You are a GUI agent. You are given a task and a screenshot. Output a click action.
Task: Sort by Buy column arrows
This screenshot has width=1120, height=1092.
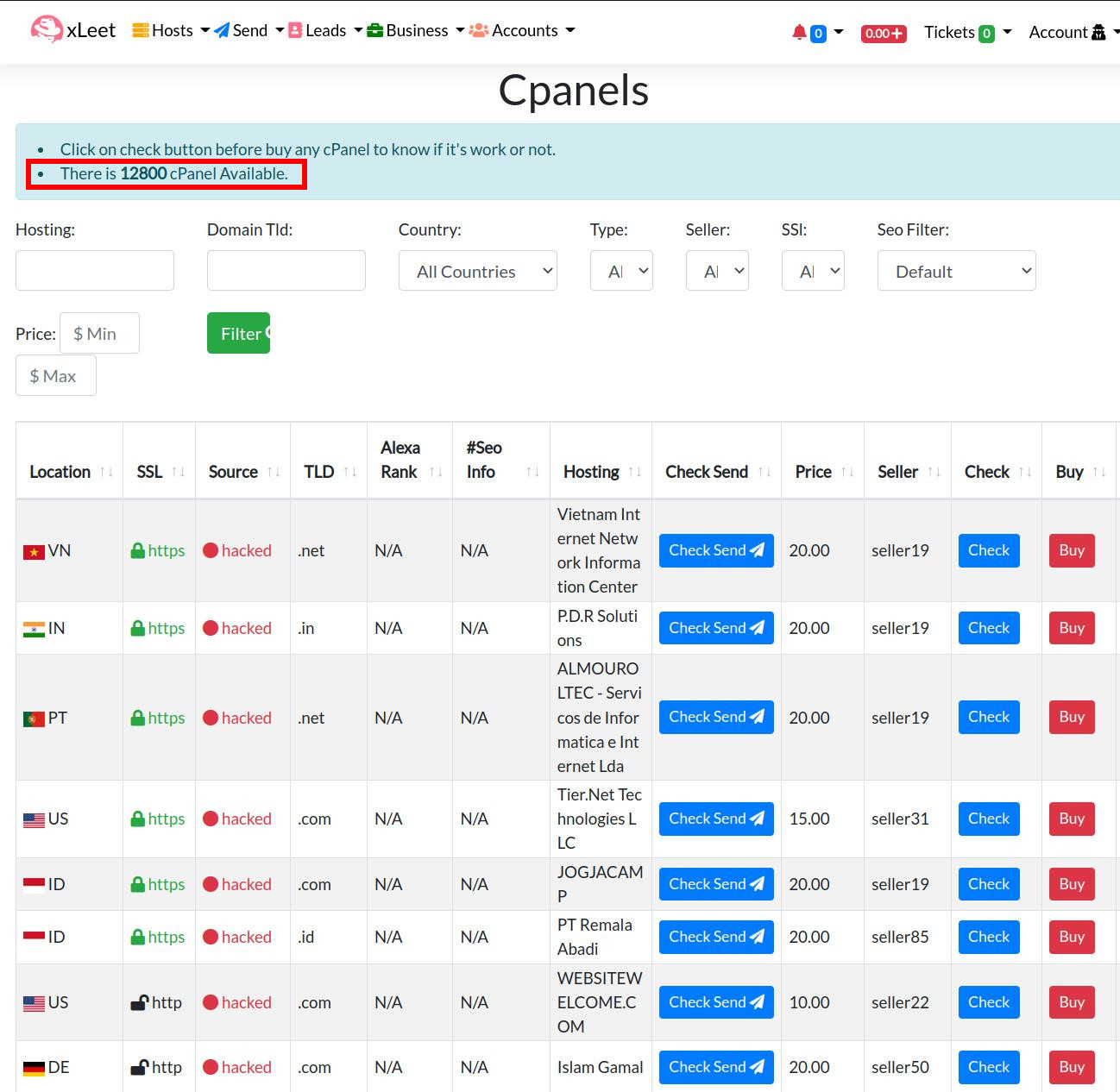1099,472
